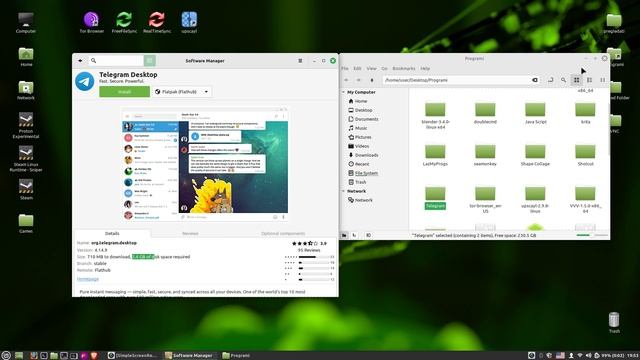Select Home in the file manager sidebar
The image size is (640, 360).
[361, 101]
